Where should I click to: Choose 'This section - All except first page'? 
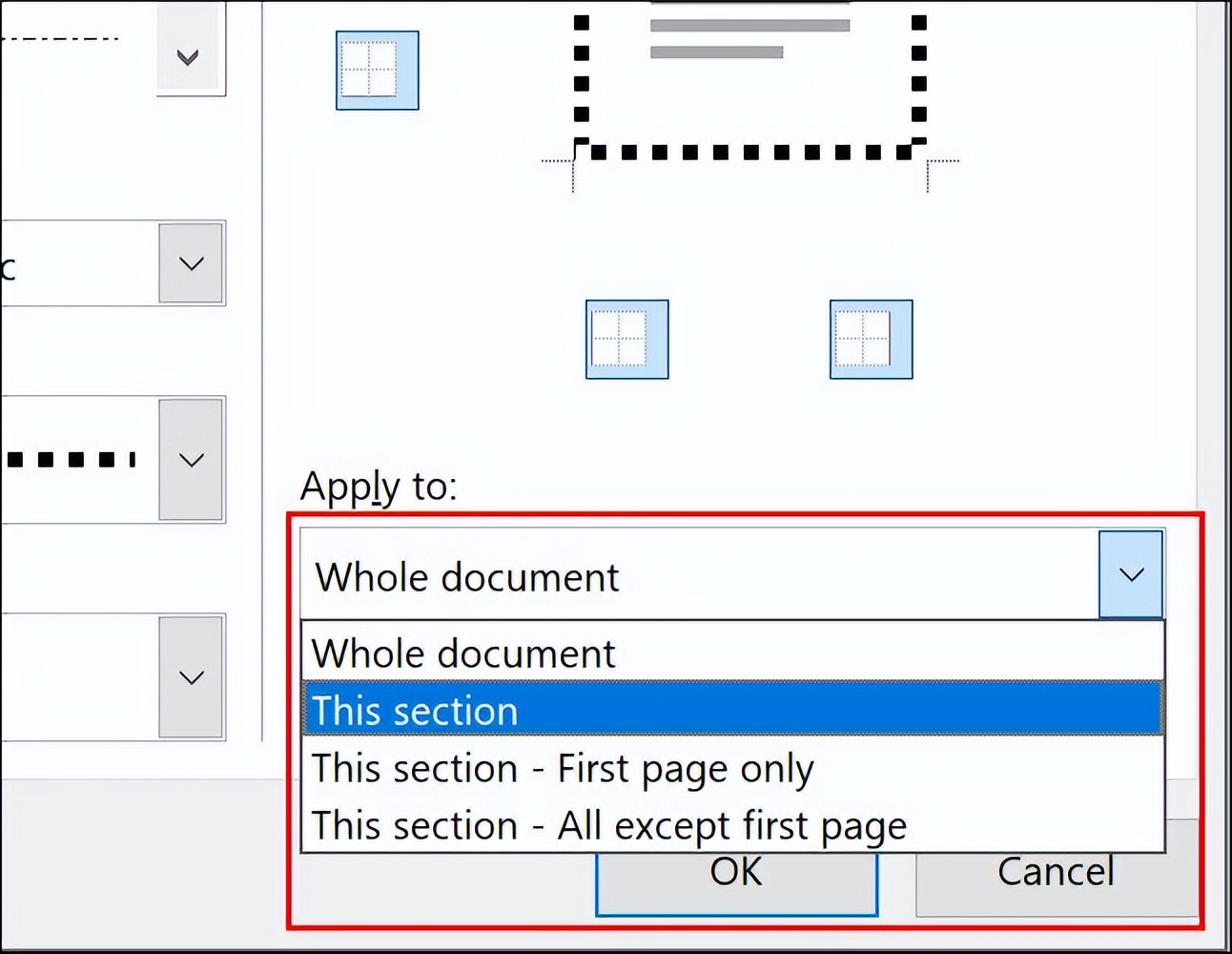tap(608, 824)
